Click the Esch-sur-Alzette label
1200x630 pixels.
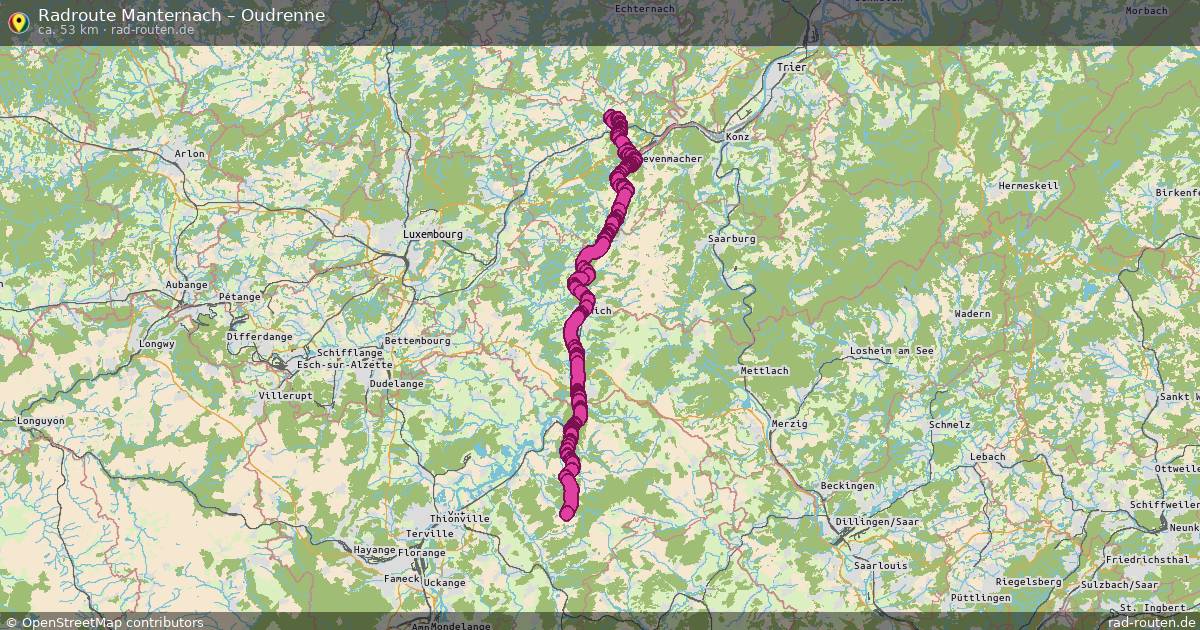(331, 365)
